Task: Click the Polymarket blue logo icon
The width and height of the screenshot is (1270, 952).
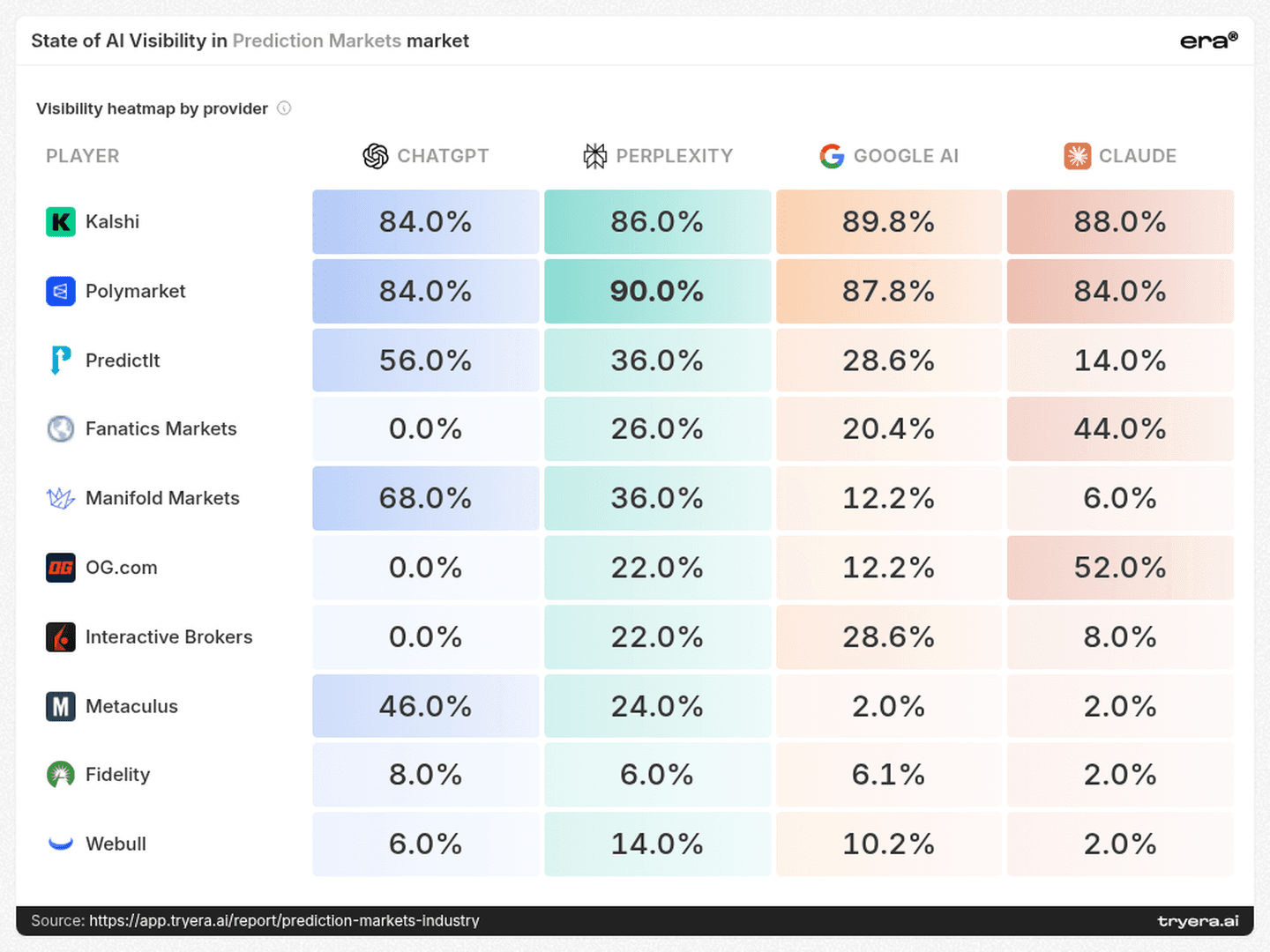Action: point(61,291)
